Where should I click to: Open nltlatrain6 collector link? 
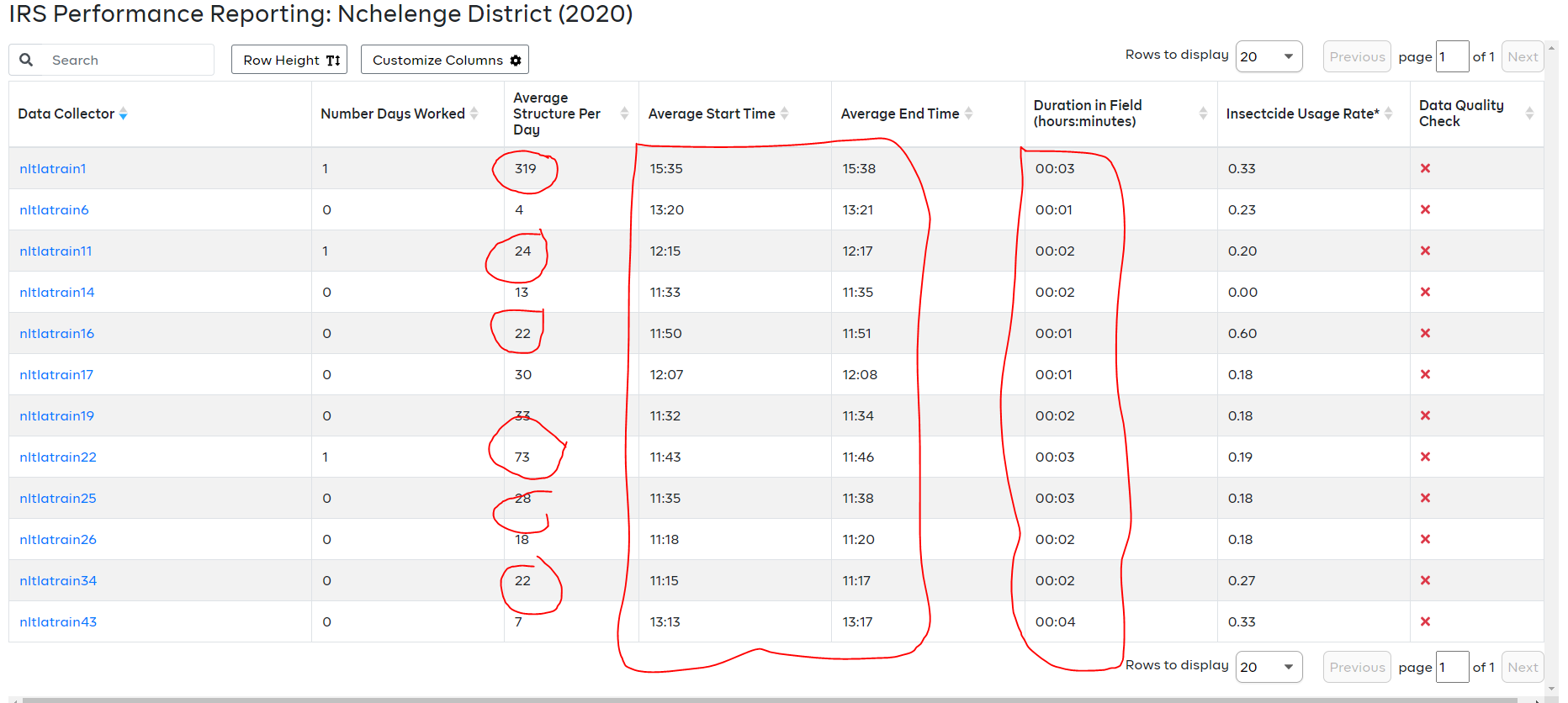pos(54,209)
